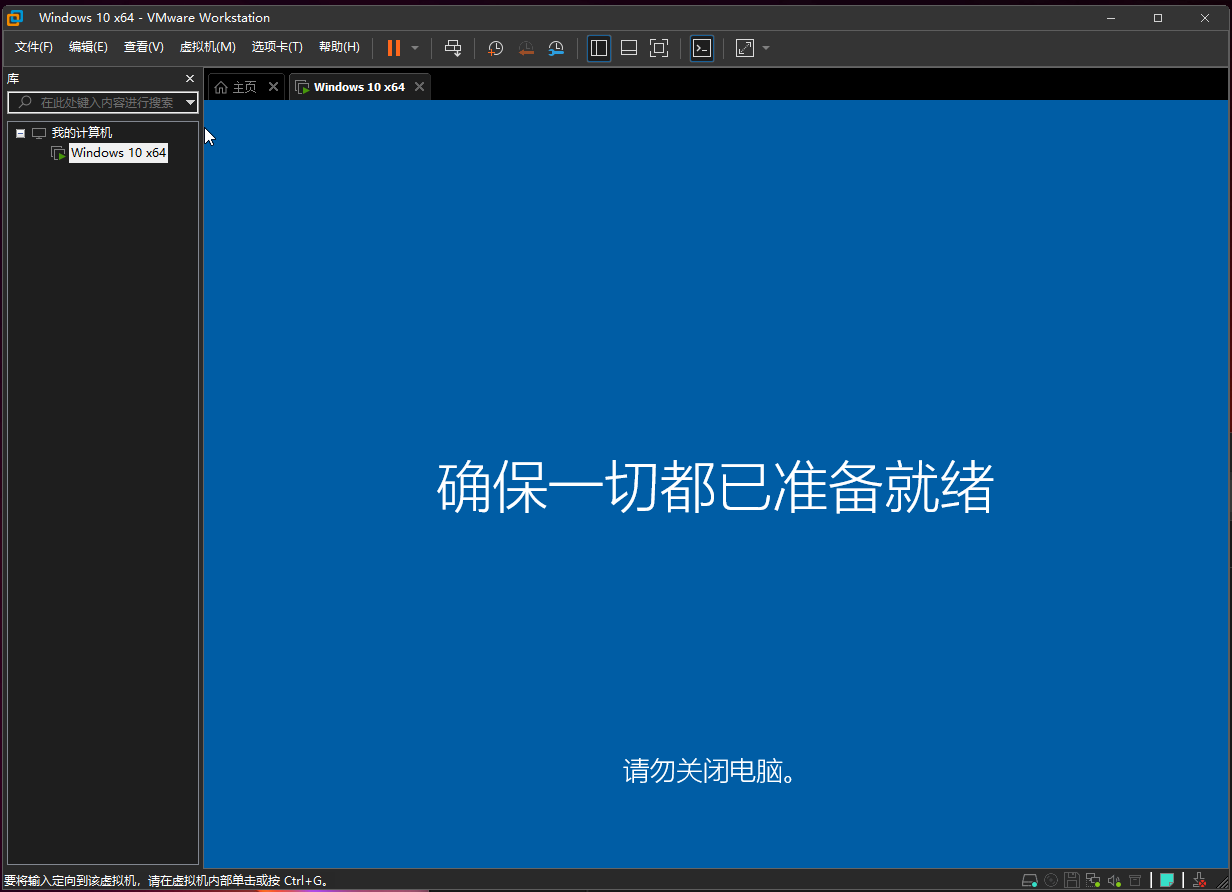Pause the running virtual machine
1232x892 pixels.
pos(394,48)
